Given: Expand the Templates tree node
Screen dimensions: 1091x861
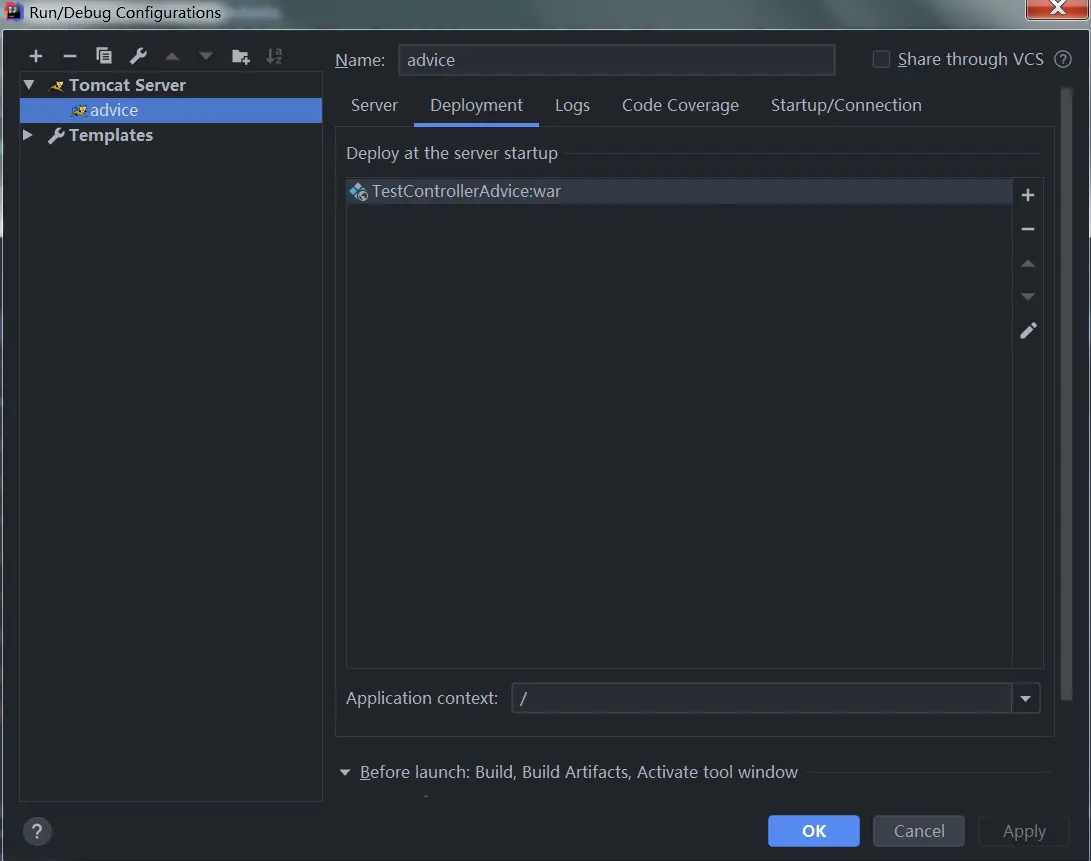Looking at the screenshot, I should (28, 135).
